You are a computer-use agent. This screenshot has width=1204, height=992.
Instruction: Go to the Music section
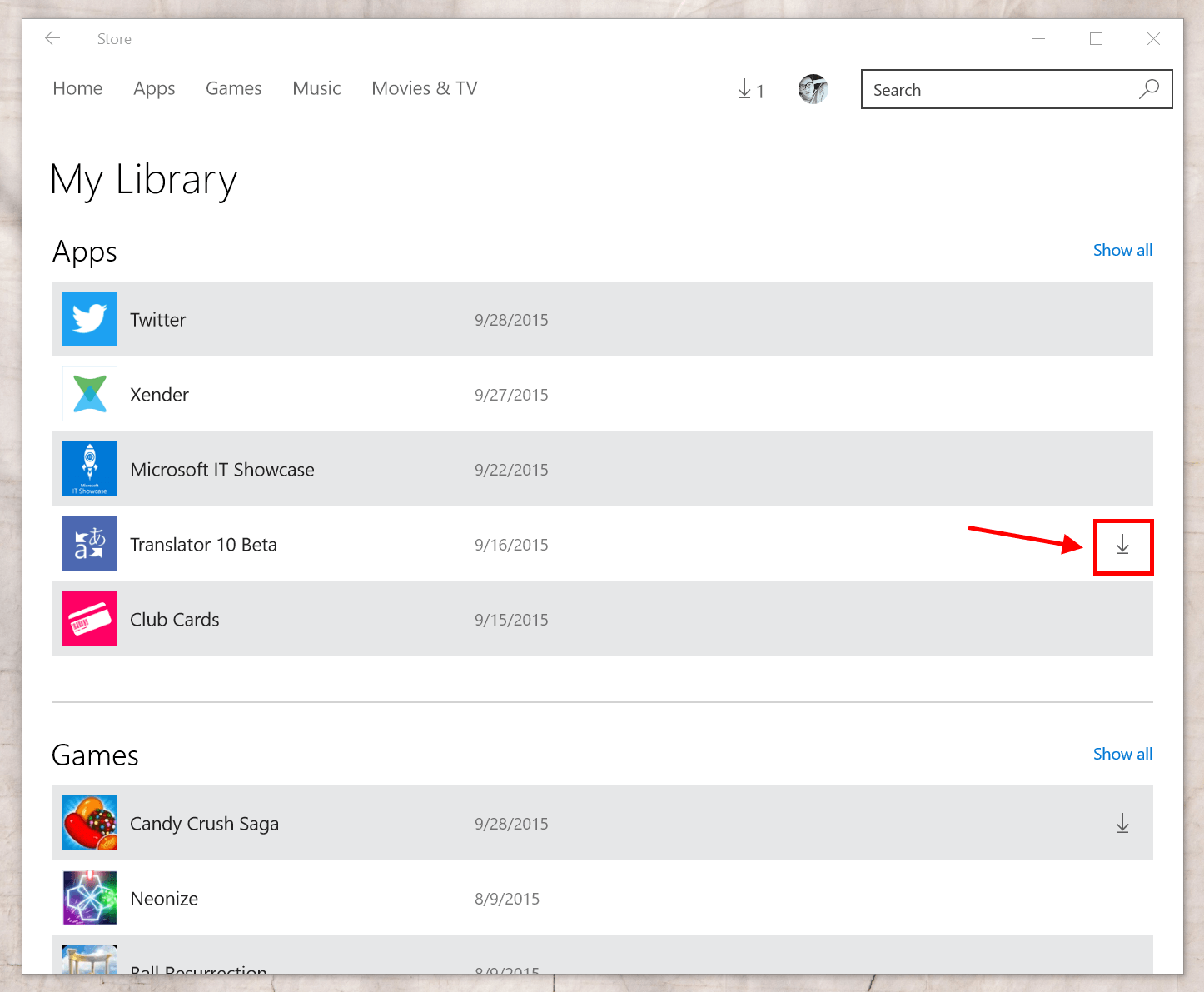(316, 88)
